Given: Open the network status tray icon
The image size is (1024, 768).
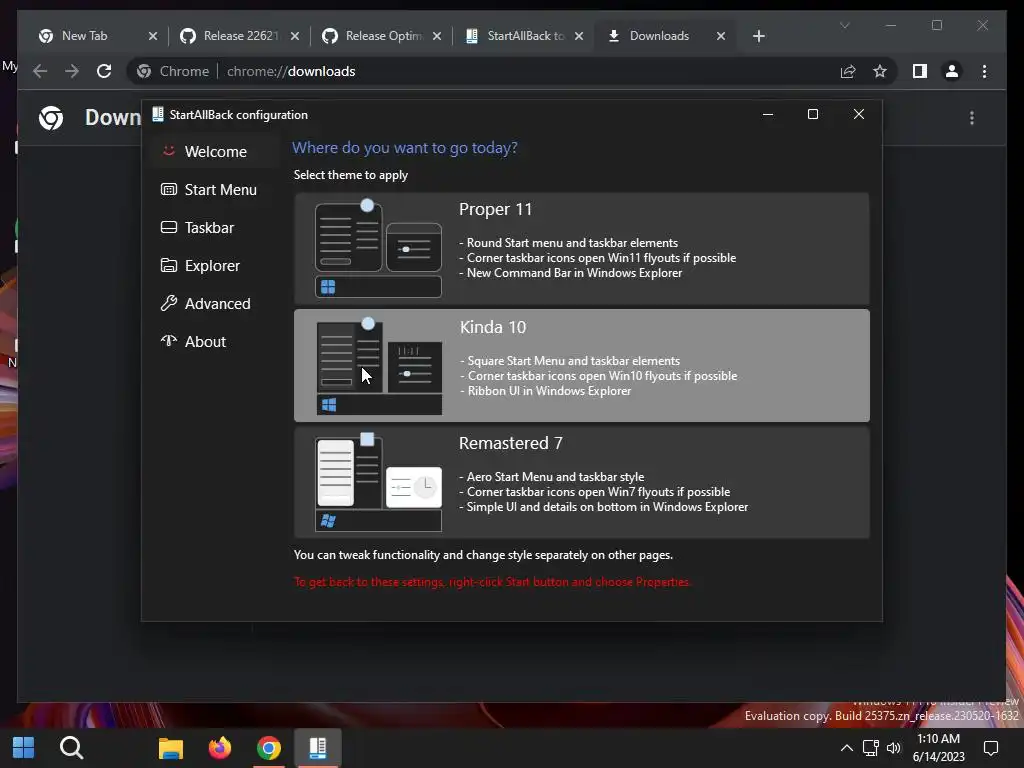Looking at the screenshot, I should tap(870, 748).
